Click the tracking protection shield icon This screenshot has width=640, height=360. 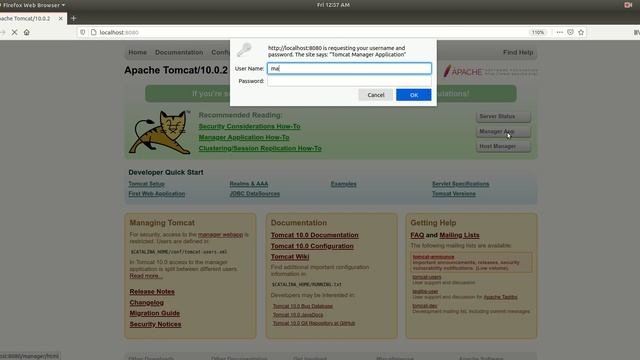[x=82, y=32]
